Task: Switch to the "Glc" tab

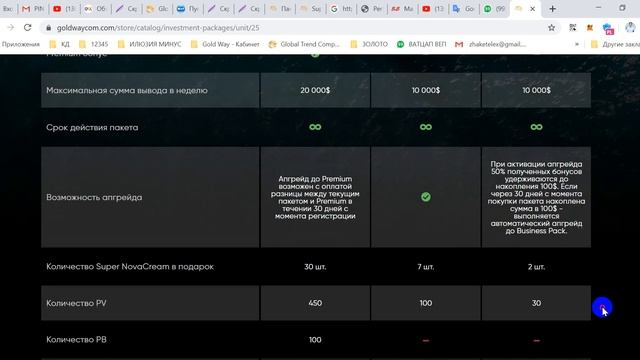Action: coord(157,9)
